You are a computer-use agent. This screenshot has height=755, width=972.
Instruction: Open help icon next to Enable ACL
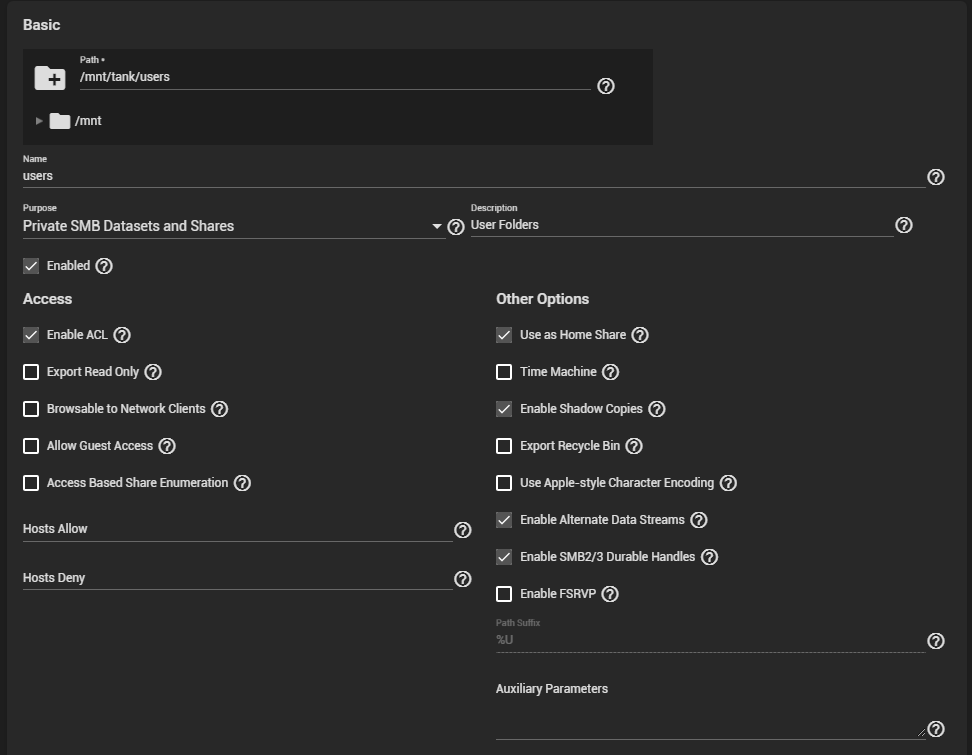pyautogui.click(x=122, y=335)
